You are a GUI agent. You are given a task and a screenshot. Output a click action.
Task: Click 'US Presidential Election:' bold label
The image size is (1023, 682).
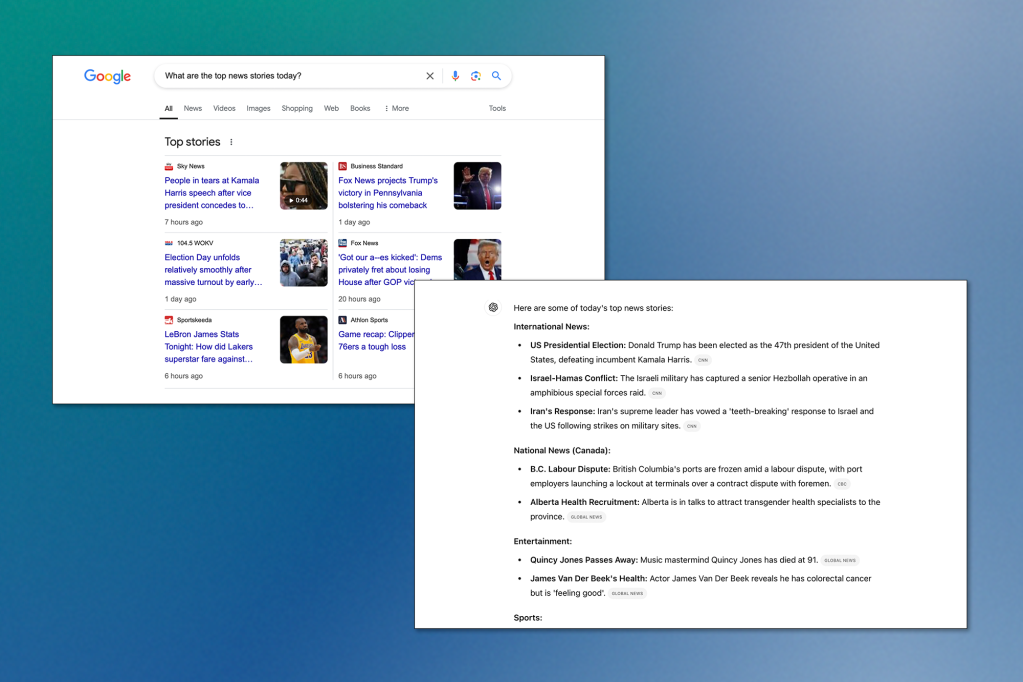coord(578,345)
